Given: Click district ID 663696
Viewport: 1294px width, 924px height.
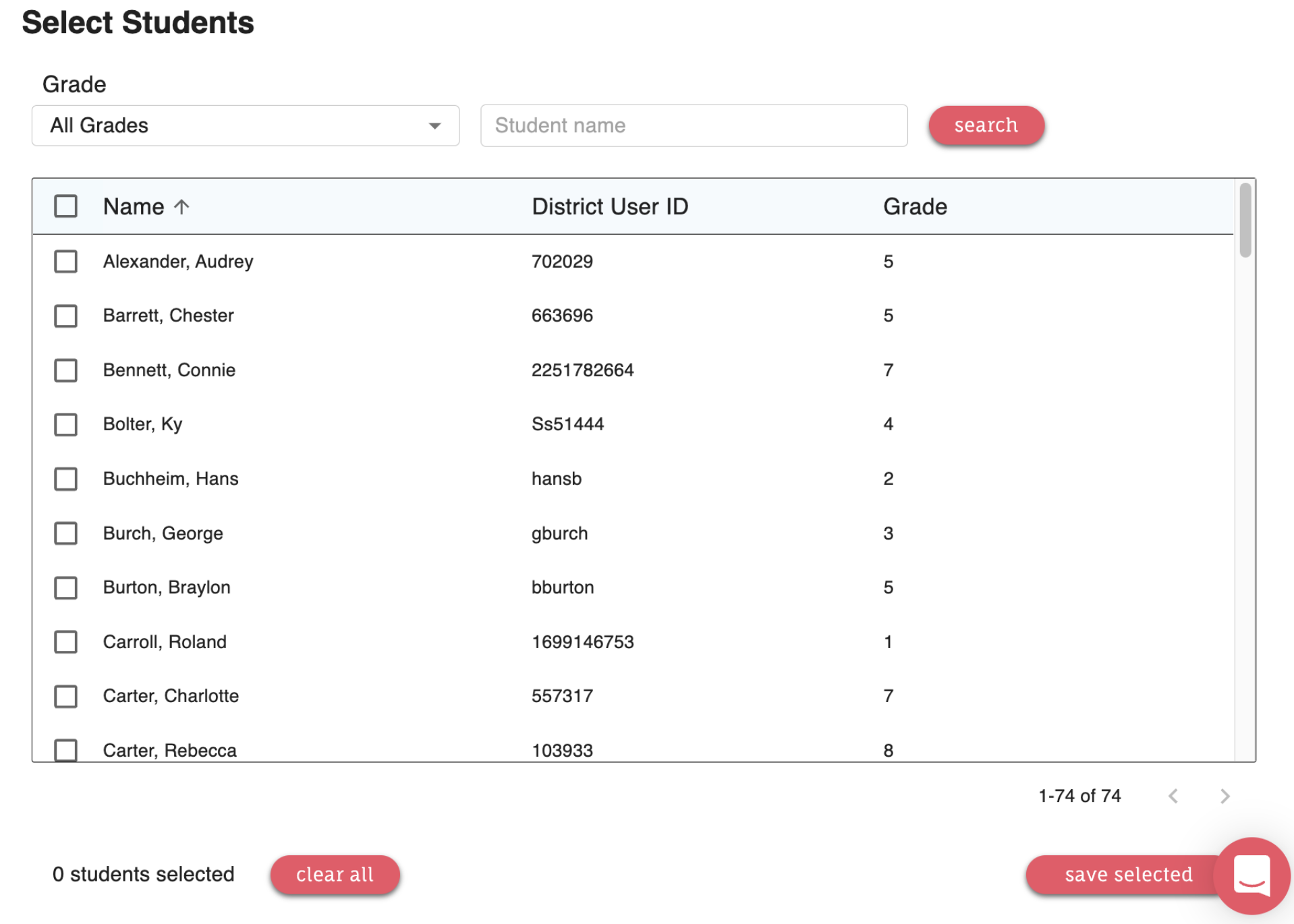Looking at the screenshot, I should pos(562,316).
